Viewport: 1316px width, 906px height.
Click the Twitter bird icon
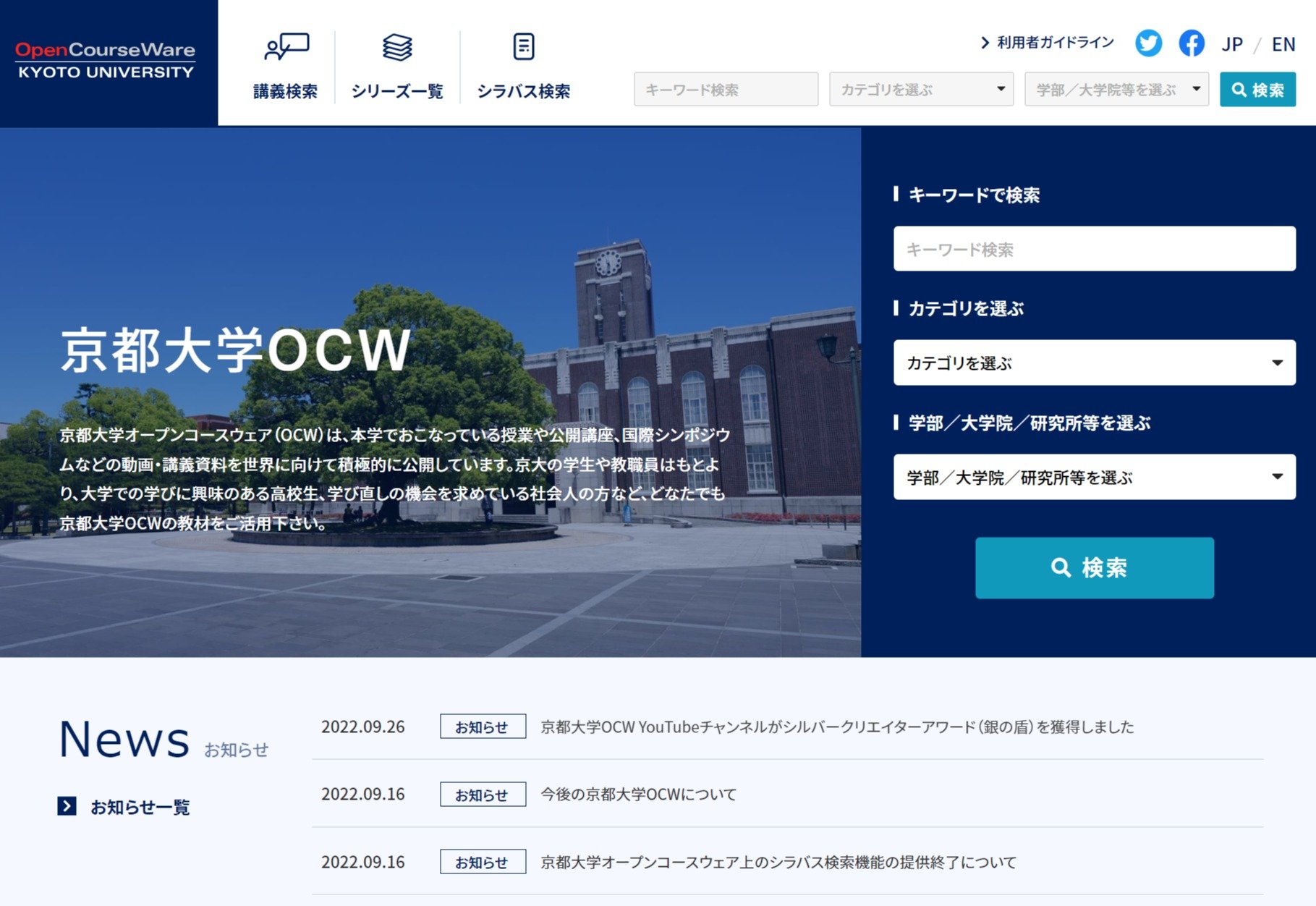coord(1148,43)
